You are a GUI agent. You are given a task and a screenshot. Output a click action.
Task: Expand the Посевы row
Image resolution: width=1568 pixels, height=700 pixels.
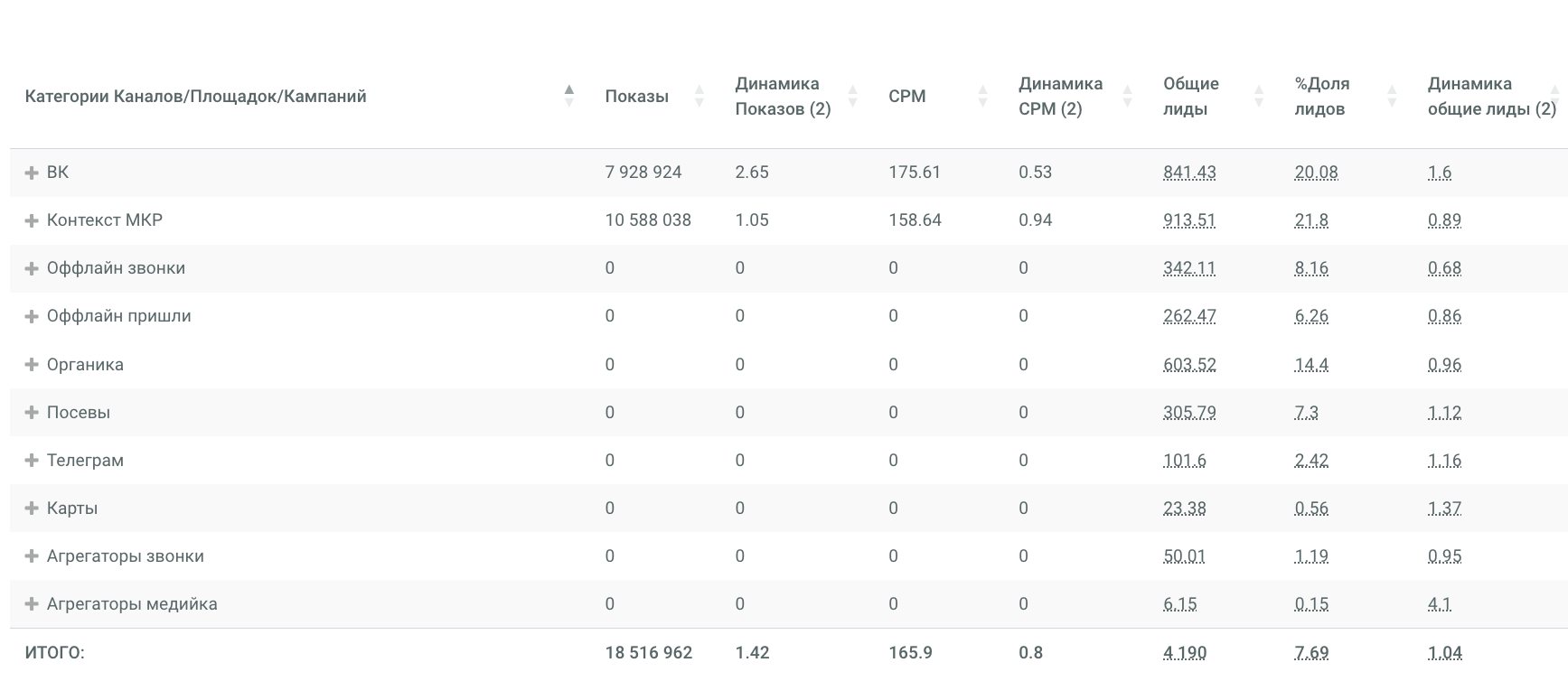[32, 412]
